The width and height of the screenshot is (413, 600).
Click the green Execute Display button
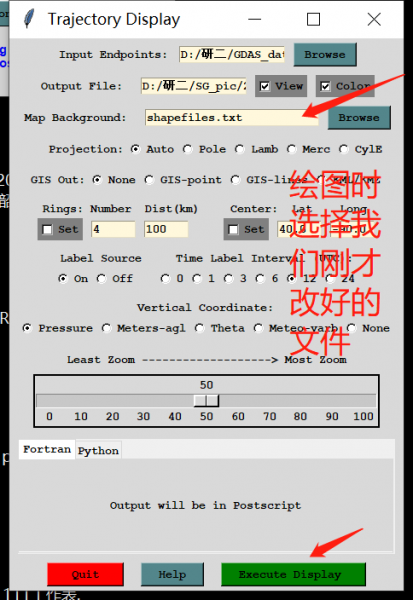(293, 574)
